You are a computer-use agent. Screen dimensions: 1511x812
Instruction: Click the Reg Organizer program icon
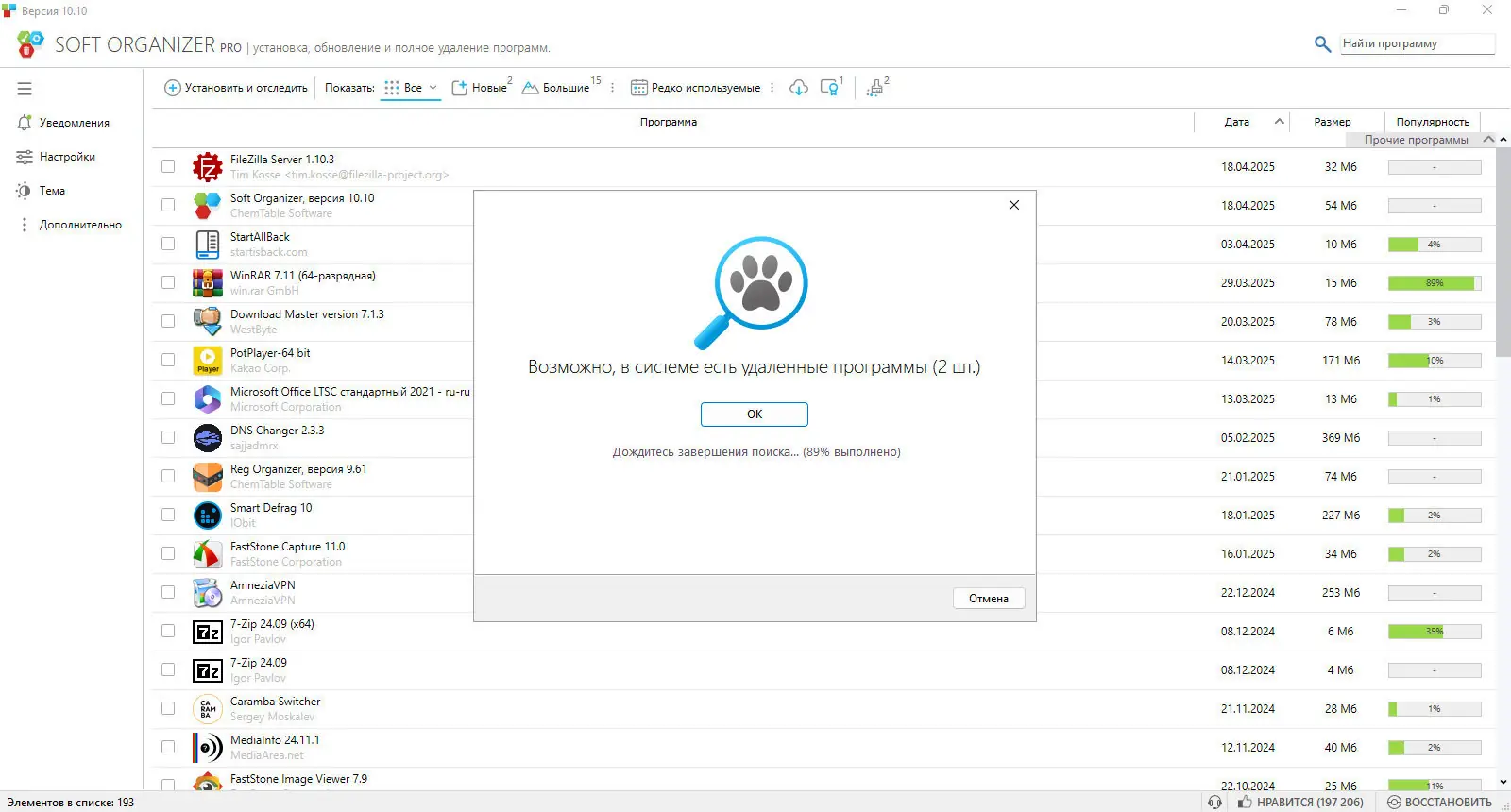point(208,477)
